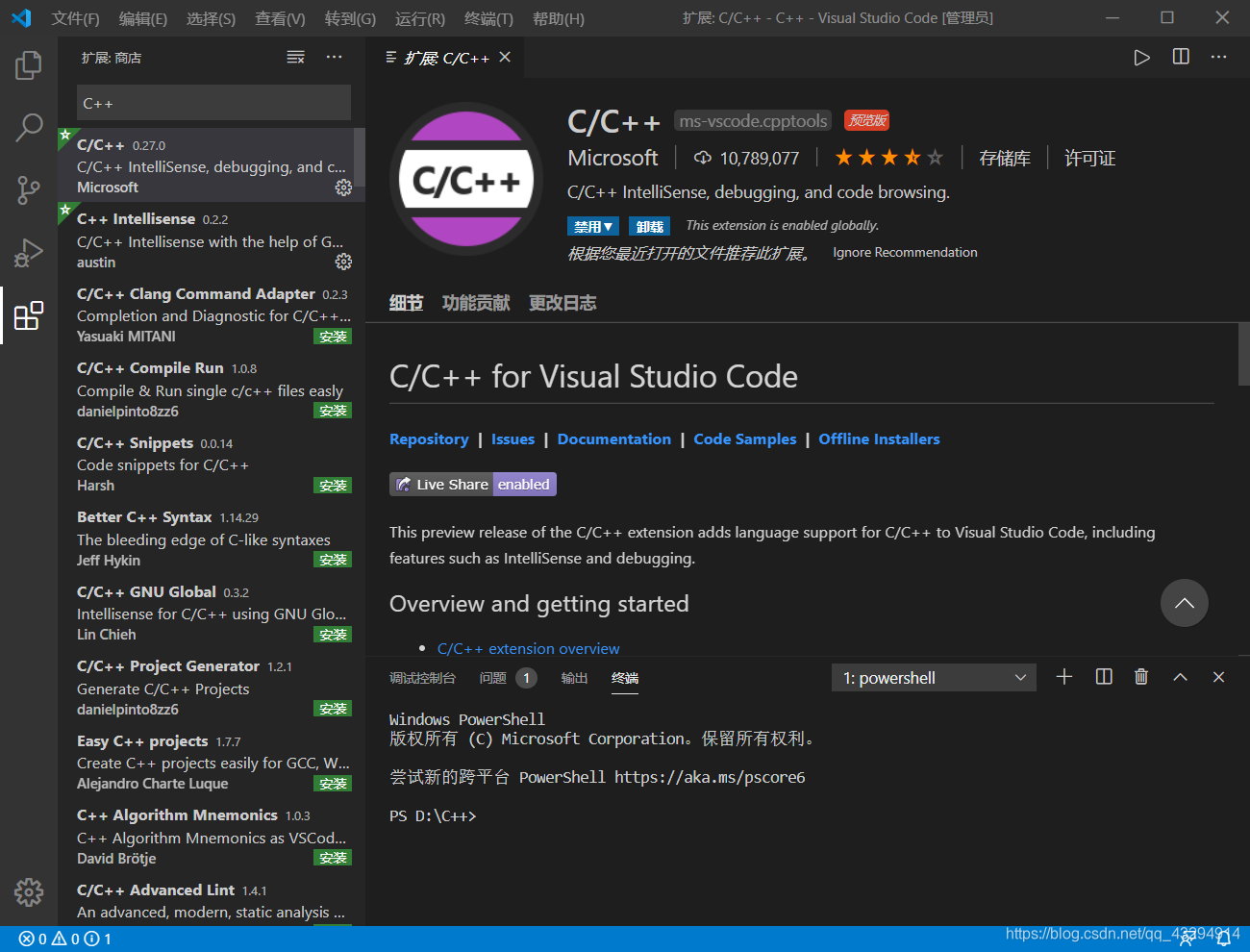Viewport: 1250px width, 952px height.
Task: Open the 终端(T) menu
Action: (x=488, y=18)
